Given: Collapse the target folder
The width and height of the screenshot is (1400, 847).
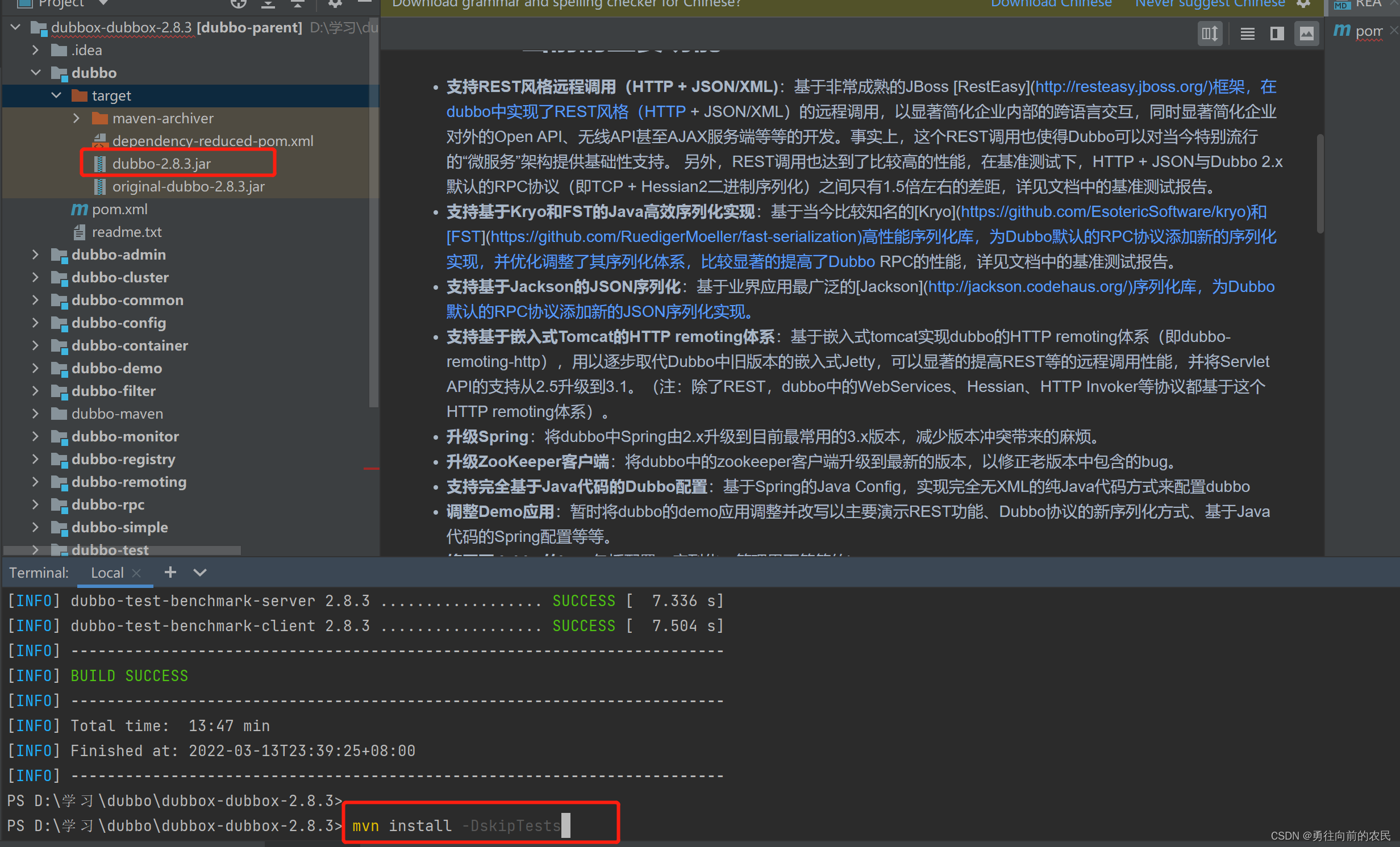Looking at the screenshot, I should coord(56,95).
